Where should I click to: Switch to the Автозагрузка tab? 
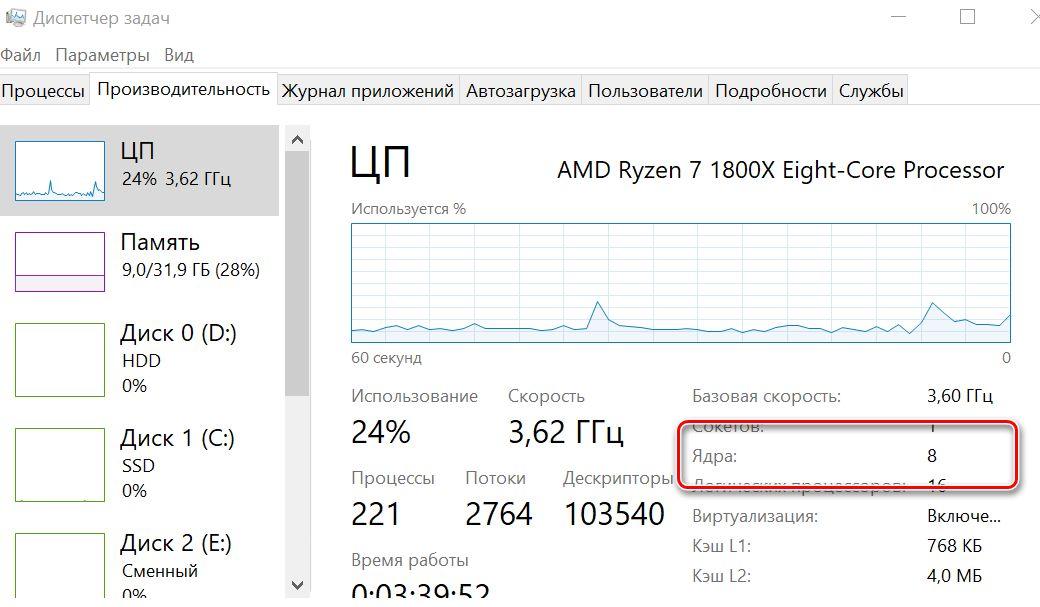click(521, 91)
